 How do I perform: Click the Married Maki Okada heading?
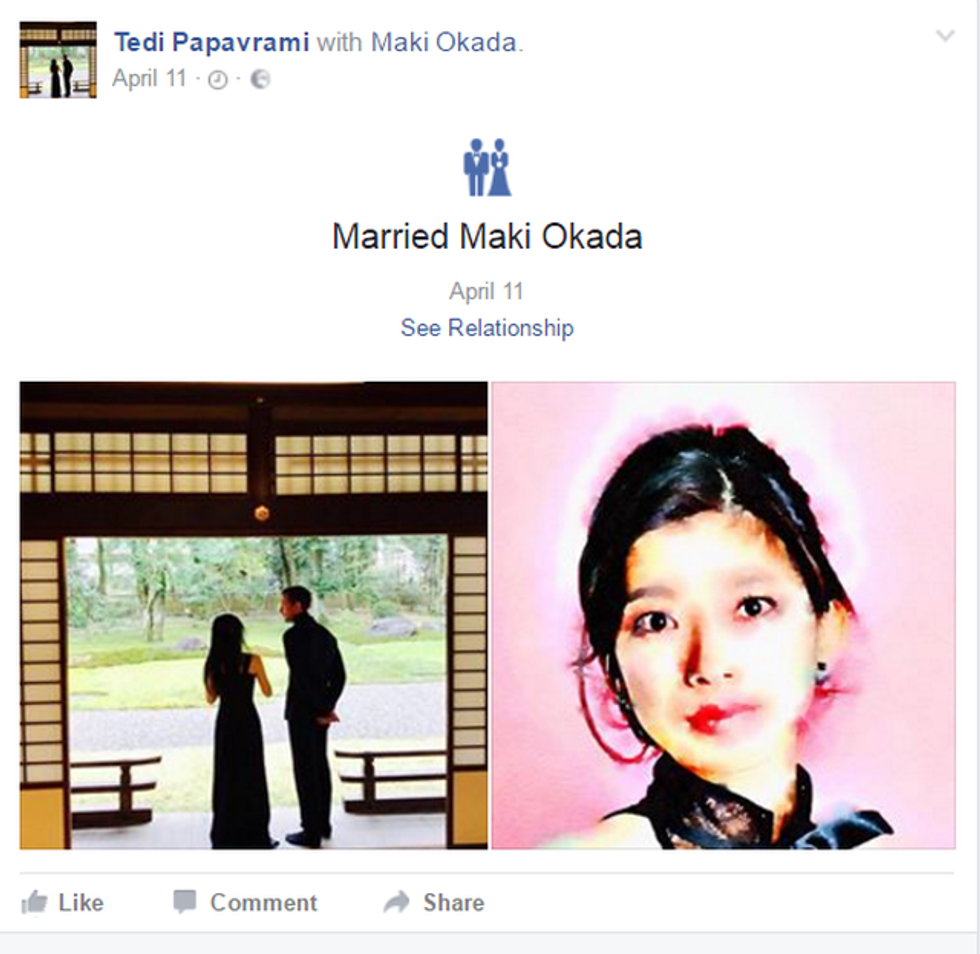487,236
